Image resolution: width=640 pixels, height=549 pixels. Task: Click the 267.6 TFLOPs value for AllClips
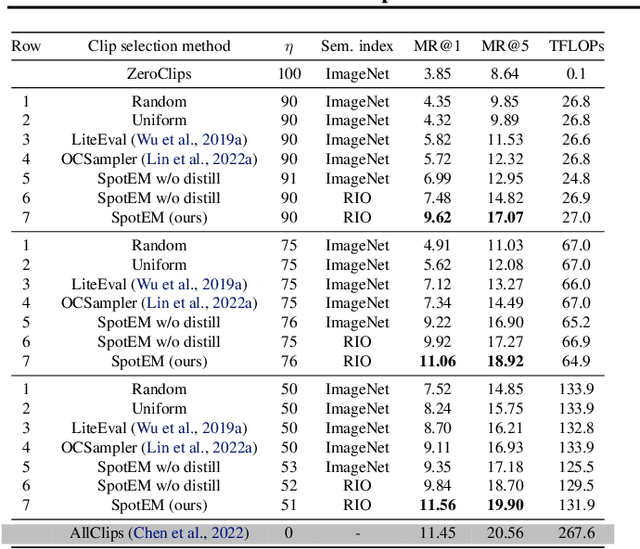[x=576, y=533]
